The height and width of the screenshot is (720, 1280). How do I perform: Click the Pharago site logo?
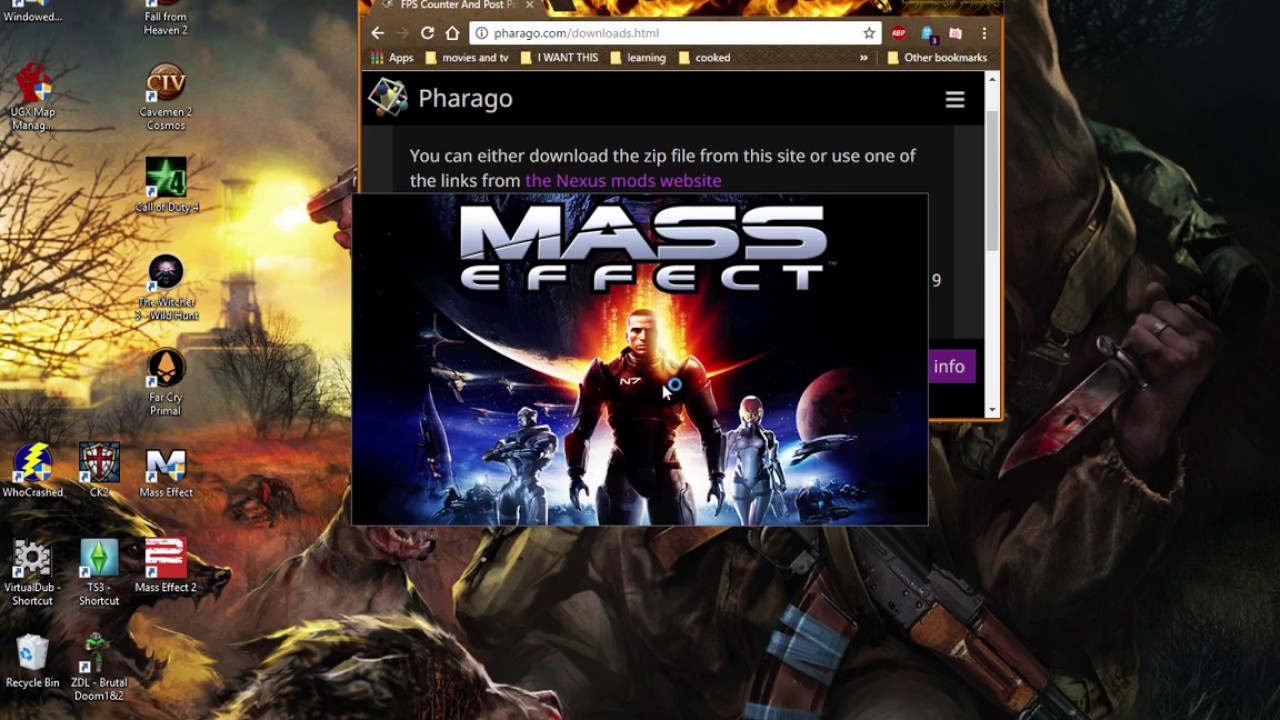388,98
